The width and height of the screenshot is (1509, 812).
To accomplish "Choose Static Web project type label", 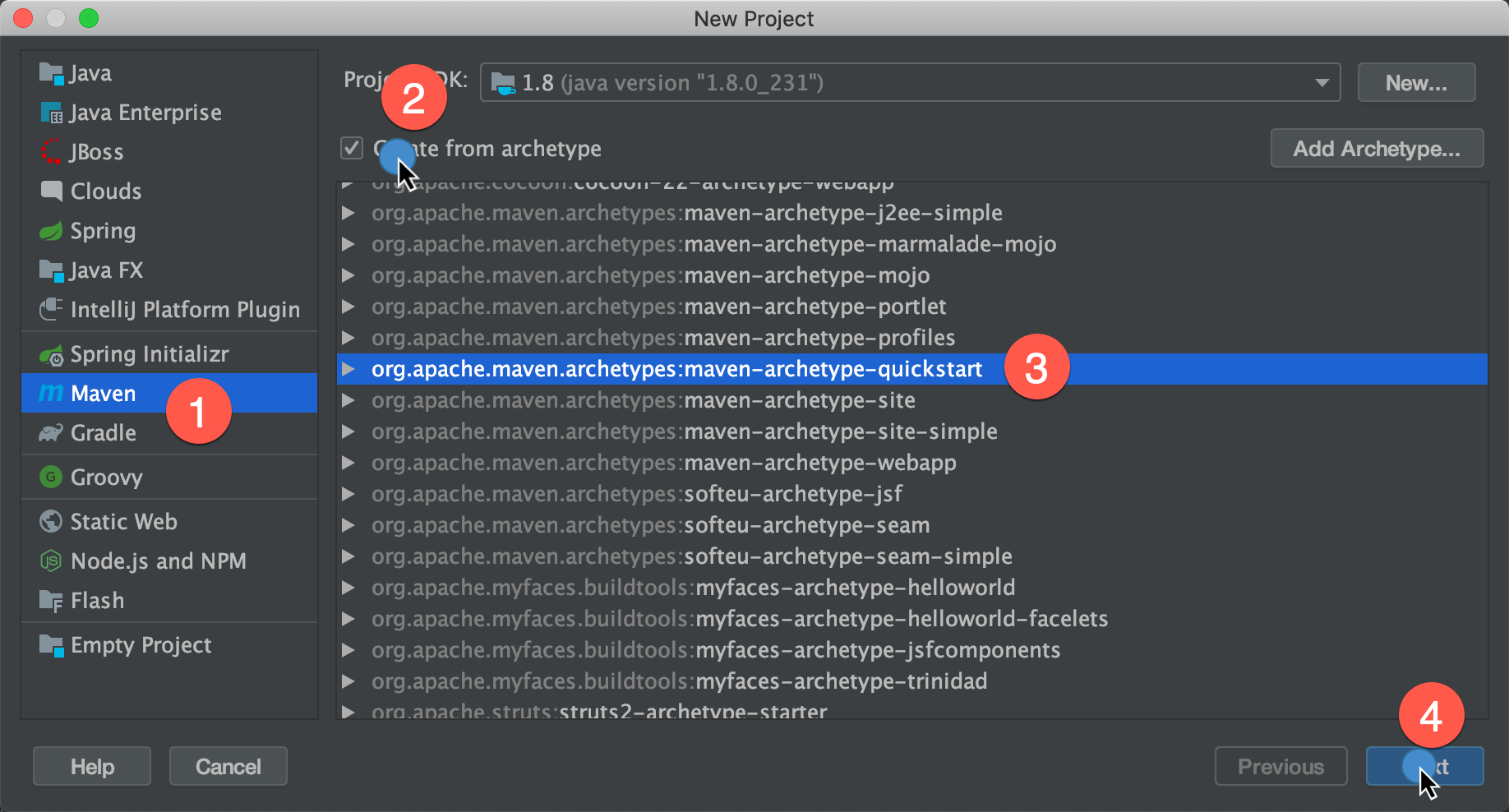I will tap(124, 522).
